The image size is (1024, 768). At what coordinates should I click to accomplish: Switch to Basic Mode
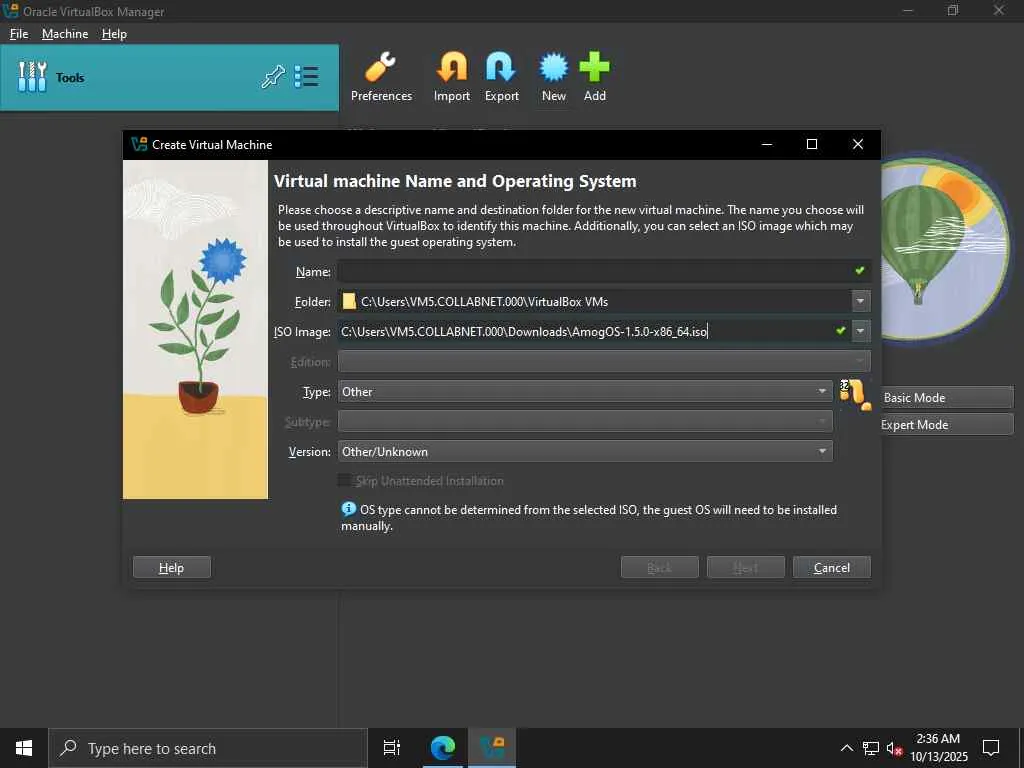coord(946,397)
